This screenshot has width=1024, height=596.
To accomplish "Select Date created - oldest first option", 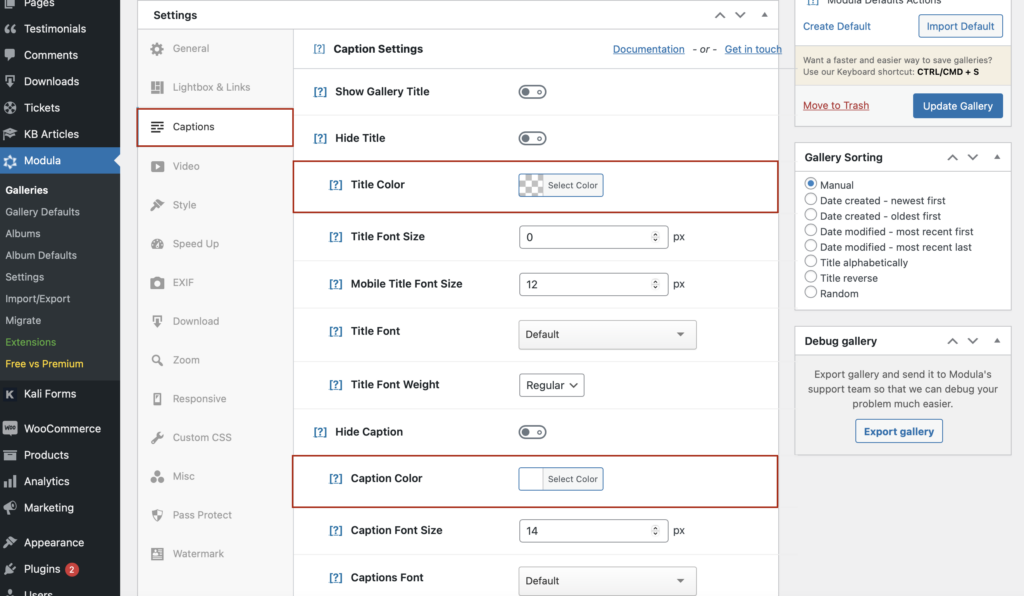I will [810, 215].
